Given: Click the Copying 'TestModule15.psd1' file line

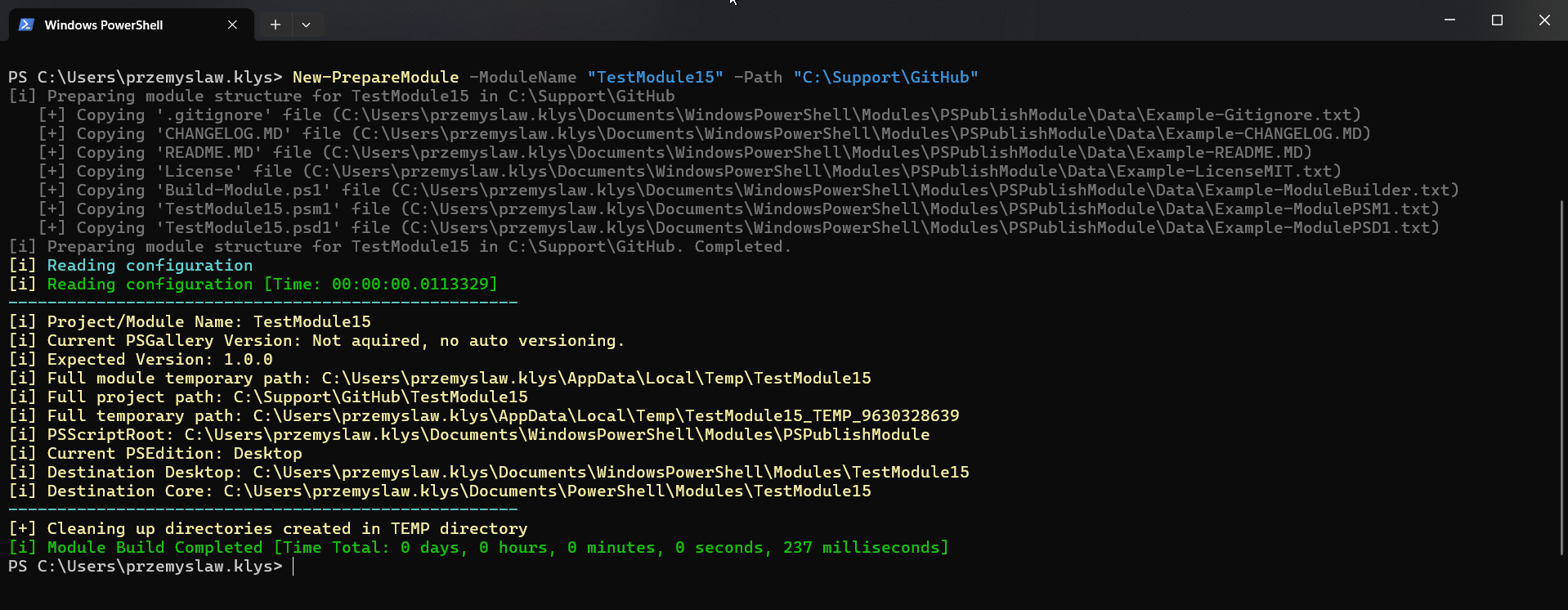Looking at the screenshot, I should click(739, 227).
